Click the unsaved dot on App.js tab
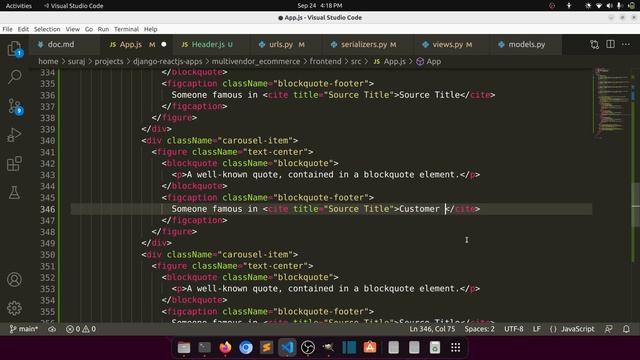640x360 pixels. click(x=164, y=44)
